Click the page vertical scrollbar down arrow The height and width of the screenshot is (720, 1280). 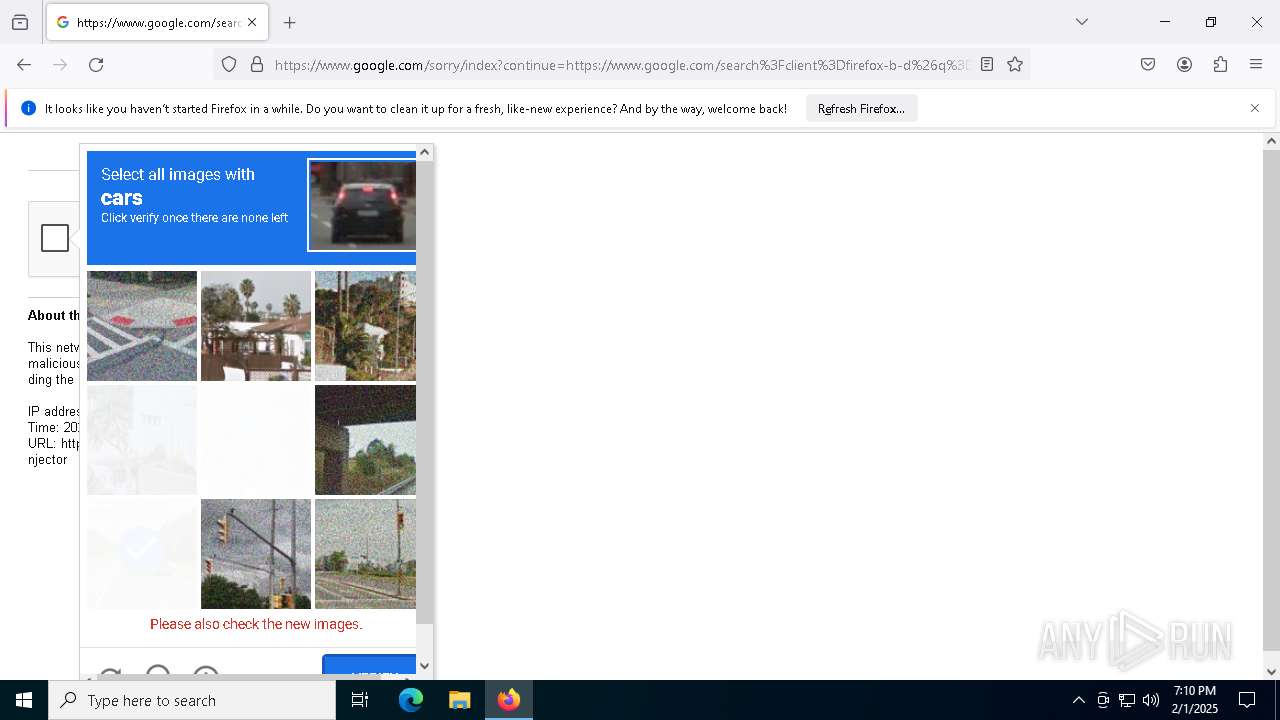pyautogui.click(x=1271, y=672)
